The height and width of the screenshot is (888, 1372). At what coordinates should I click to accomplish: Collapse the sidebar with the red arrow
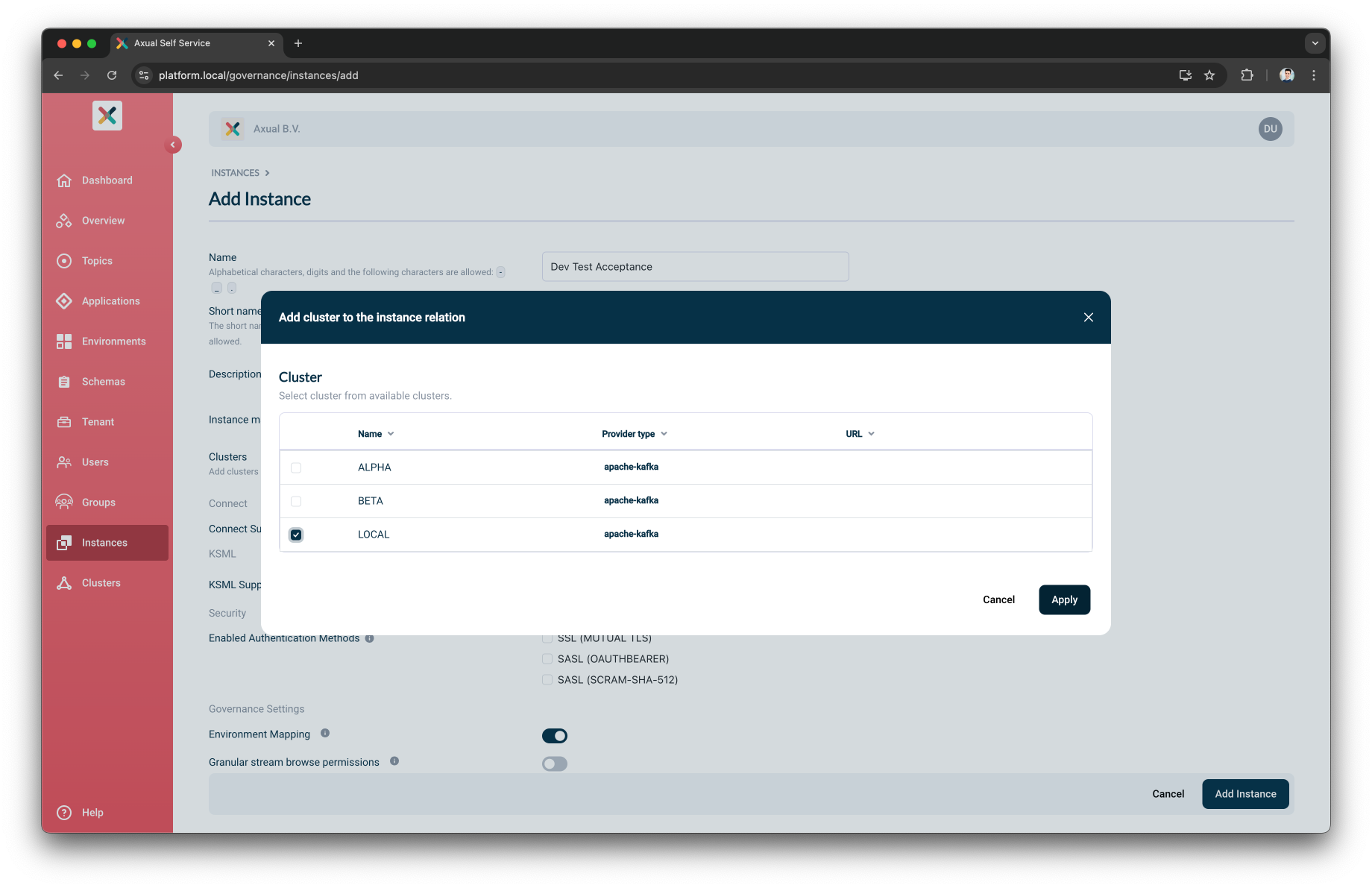173,145
